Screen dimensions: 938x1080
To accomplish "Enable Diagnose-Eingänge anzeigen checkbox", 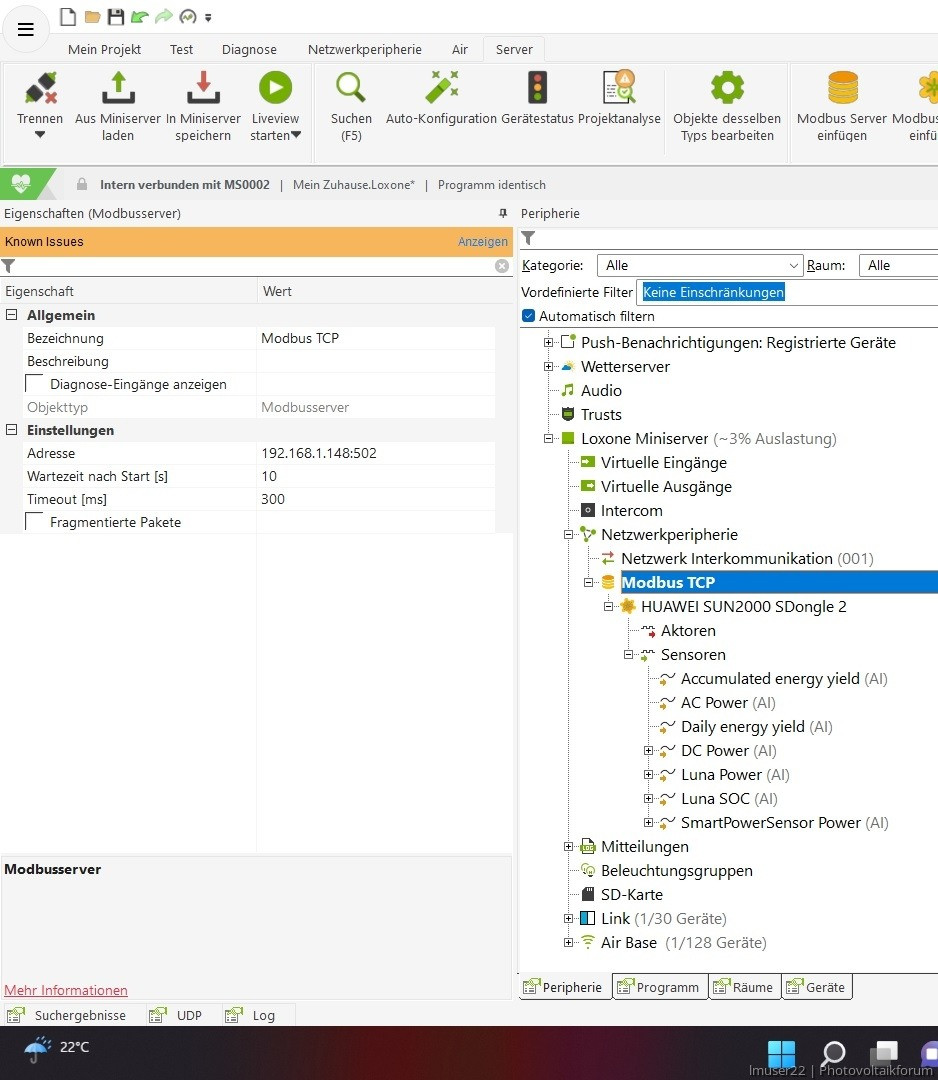I will pos(34,384).
